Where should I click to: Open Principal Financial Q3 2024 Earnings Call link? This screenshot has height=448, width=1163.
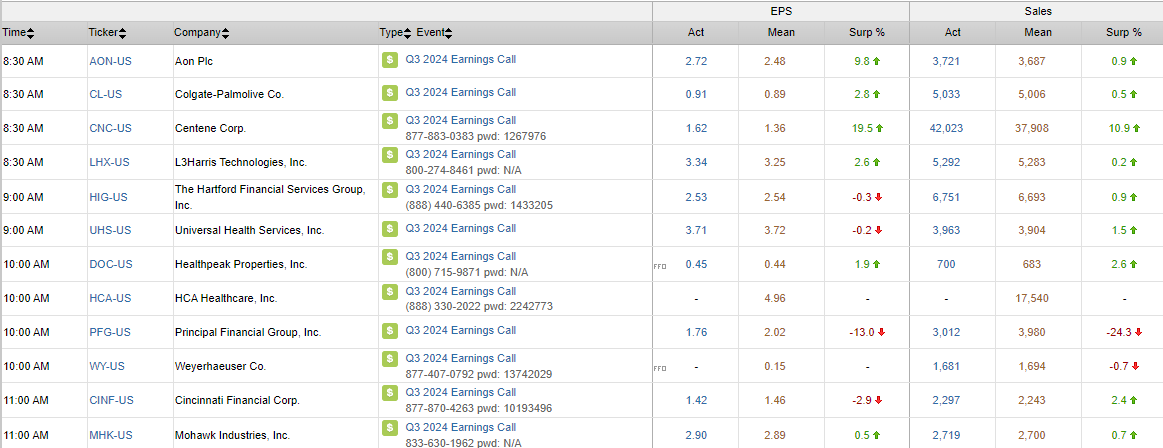click(461, 330)
